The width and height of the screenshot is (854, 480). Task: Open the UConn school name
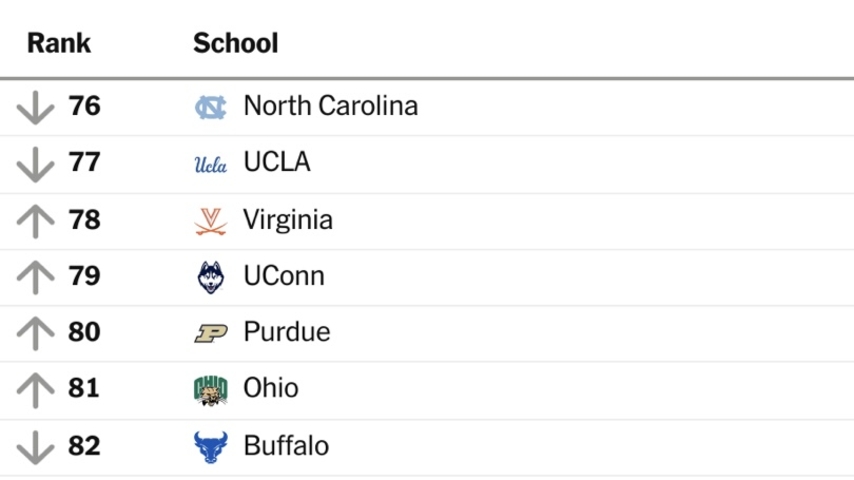pyautogui.click(x=284, y=276)
